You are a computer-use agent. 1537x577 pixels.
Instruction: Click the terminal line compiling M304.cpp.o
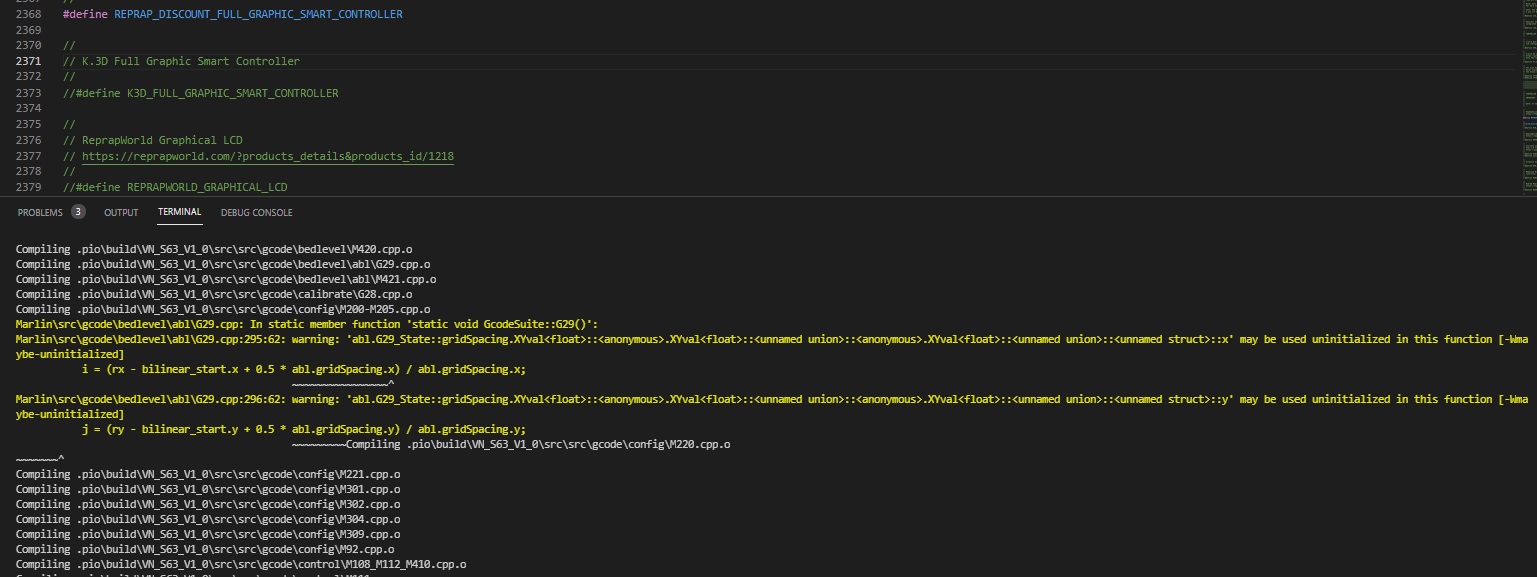click(x=208, y=519)
